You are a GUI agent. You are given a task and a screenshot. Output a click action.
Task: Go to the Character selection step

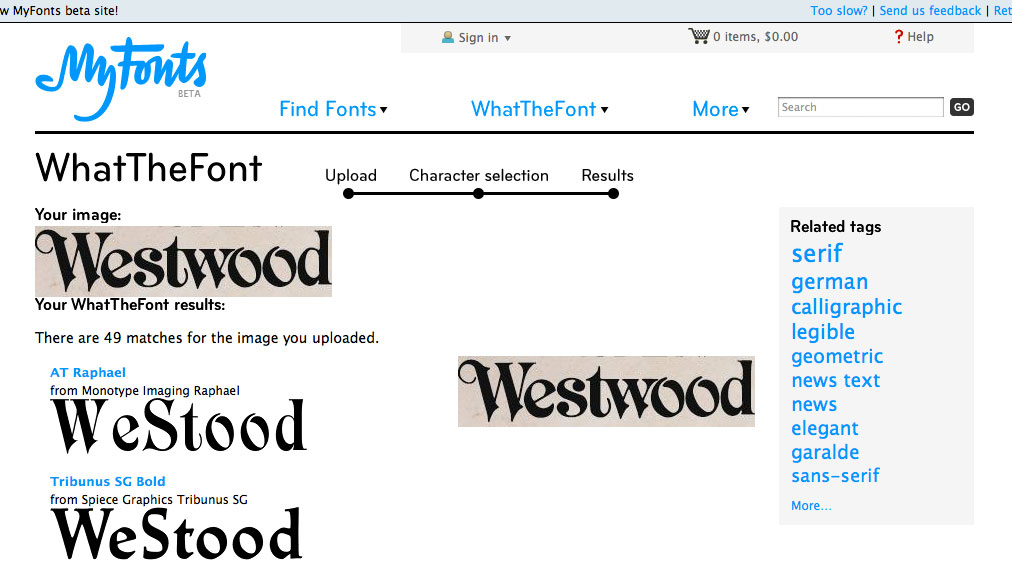tap(479, 176)
